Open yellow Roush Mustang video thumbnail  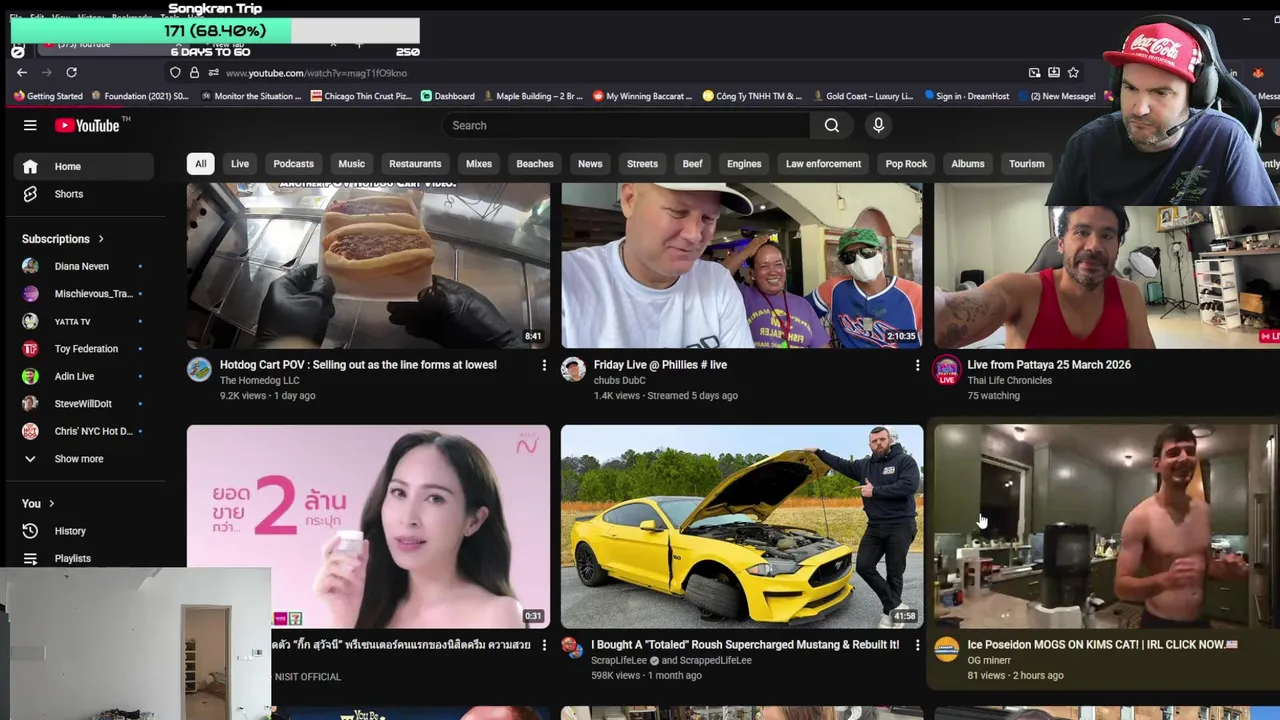(742, 527)
